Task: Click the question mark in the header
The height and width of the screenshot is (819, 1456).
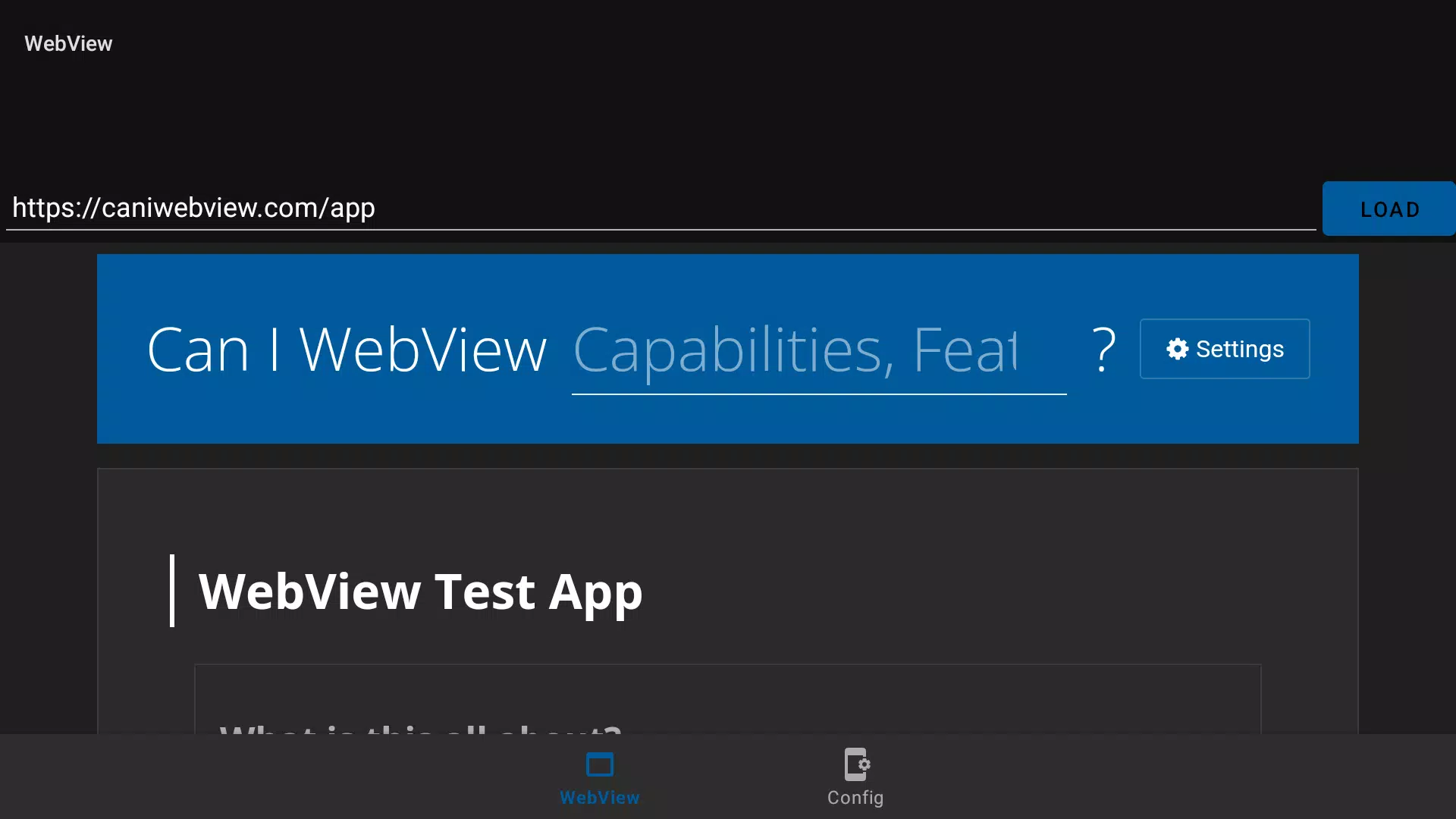Action: coord(1103,350)
